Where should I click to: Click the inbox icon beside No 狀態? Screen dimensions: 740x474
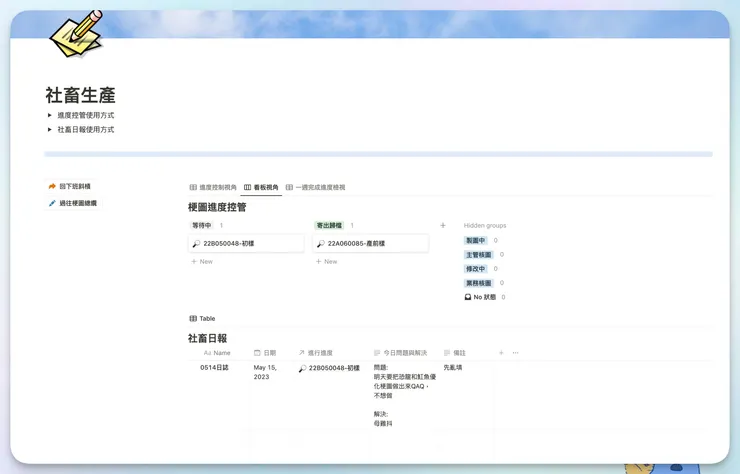(x=468, y=297)
